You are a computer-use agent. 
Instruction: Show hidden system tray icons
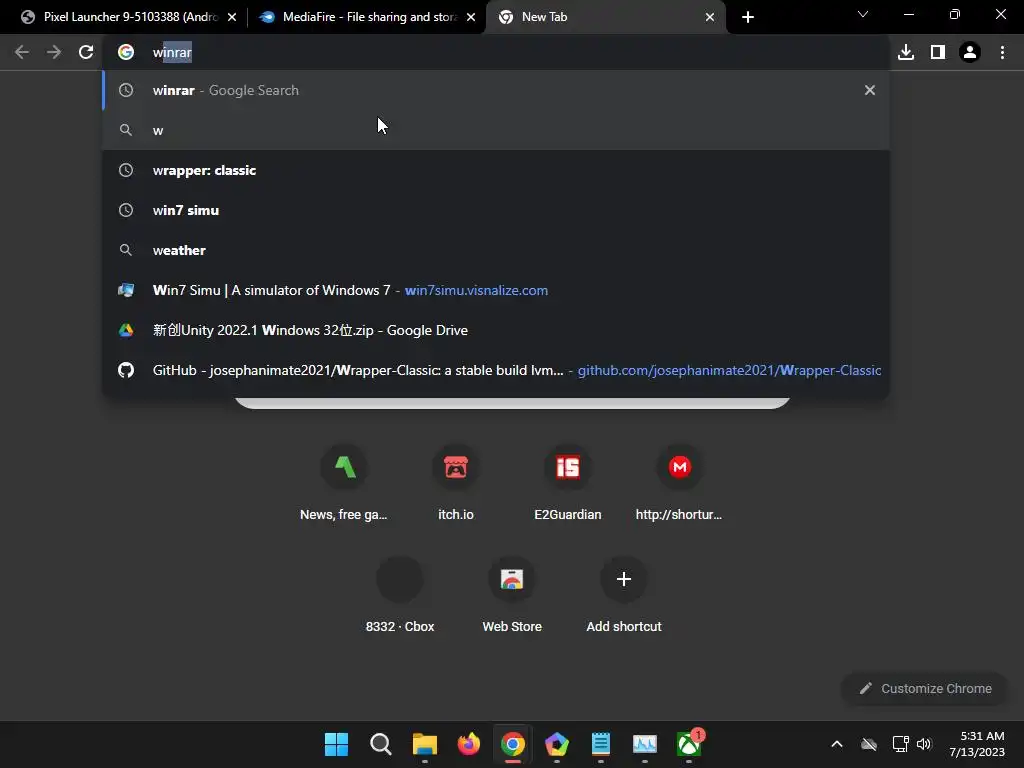837,744
